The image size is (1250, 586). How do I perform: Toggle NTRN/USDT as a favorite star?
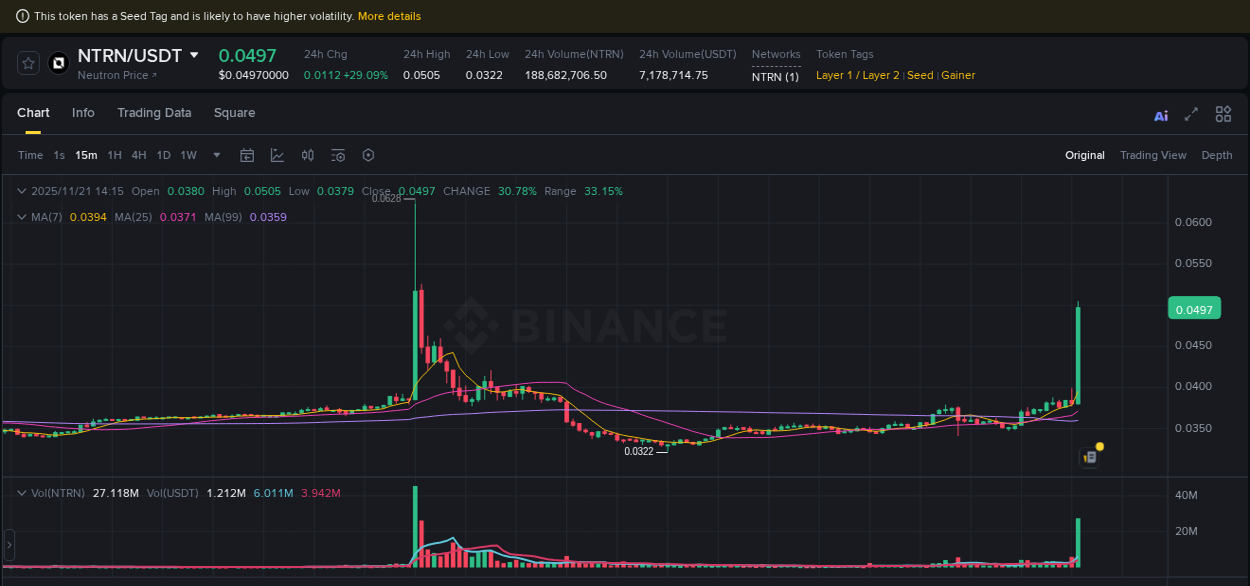[x=28, y=62]
